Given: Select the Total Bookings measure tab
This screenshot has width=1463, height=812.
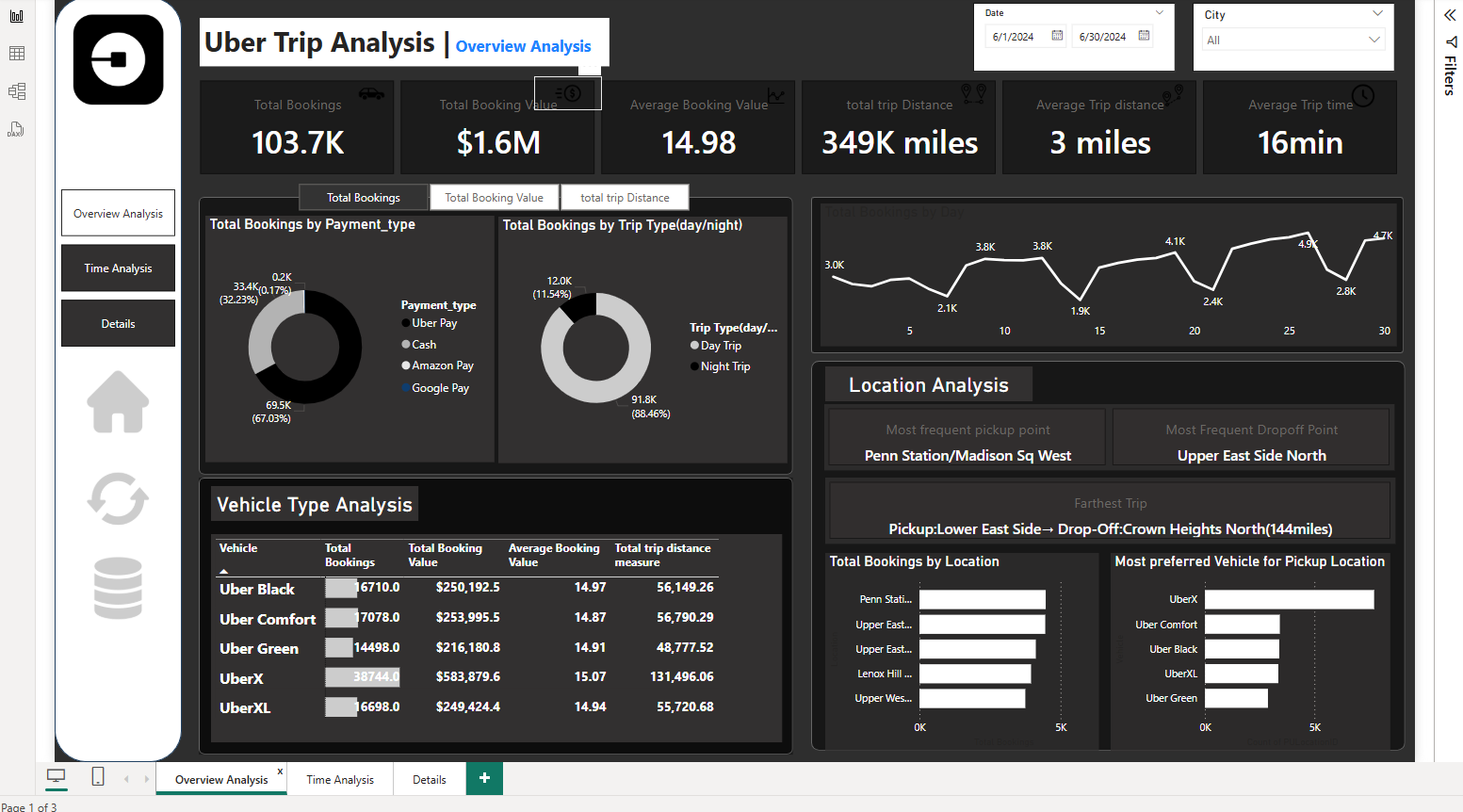Looking at the screenshot, I should point(364,198).
